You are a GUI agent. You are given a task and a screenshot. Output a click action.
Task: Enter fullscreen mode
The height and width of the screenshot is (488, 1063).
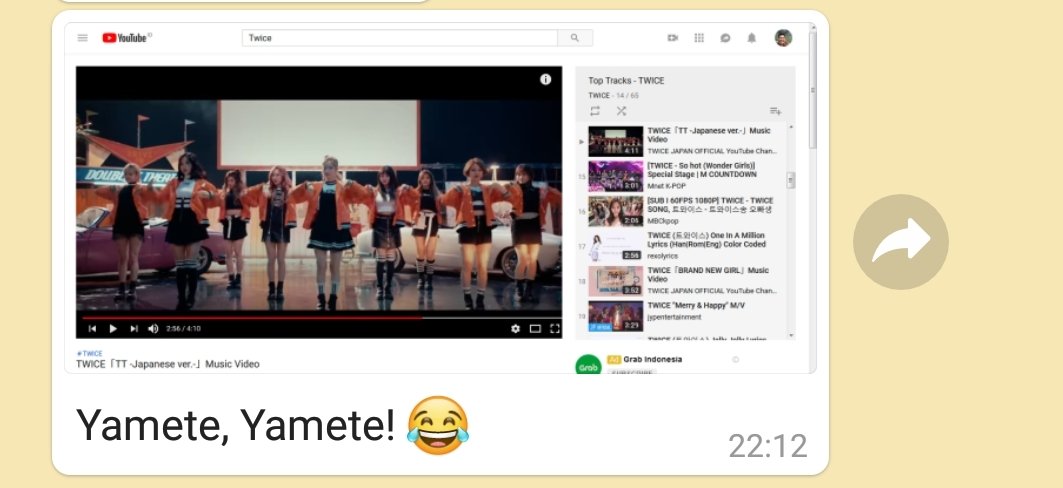(x=555, y=329)
